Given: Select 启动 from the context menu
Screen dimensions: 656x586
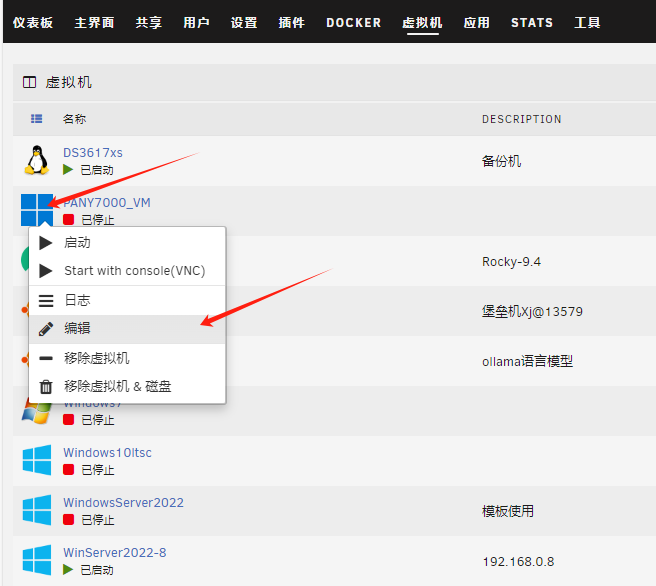Looking at the screenshot, I should pos(77,243).
